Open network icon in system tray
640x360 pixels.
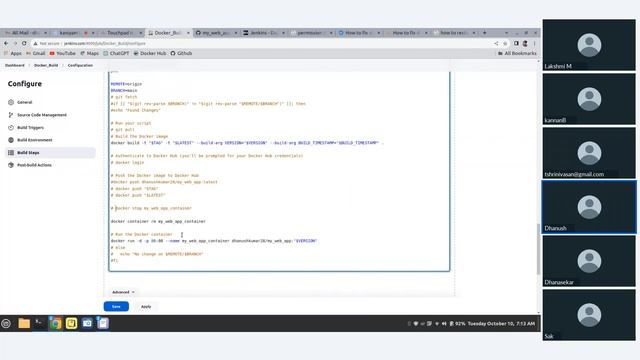tap(437, 324)
